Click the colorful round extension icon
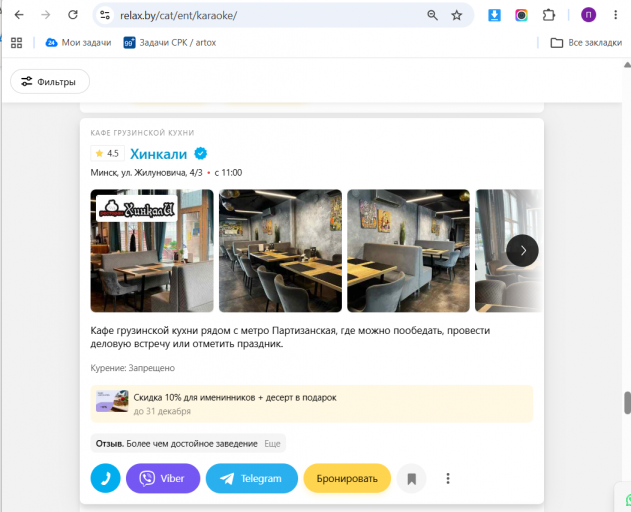Viewport: 631px width, 512px height. click(x=521, y=15)
